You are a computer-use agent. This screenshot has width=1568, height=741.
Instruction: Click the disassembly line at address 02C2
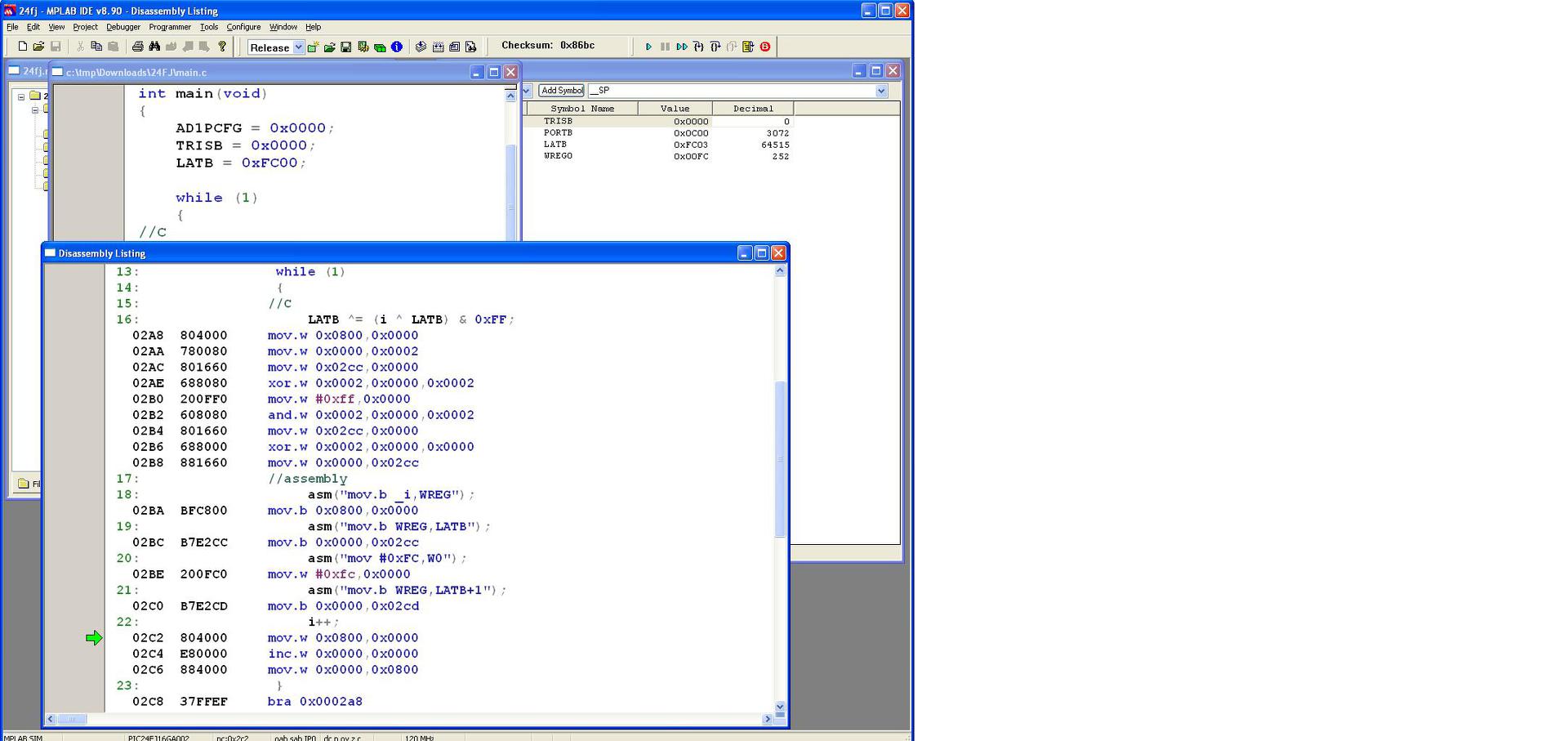pyautogui.click(x=275, y=638)
